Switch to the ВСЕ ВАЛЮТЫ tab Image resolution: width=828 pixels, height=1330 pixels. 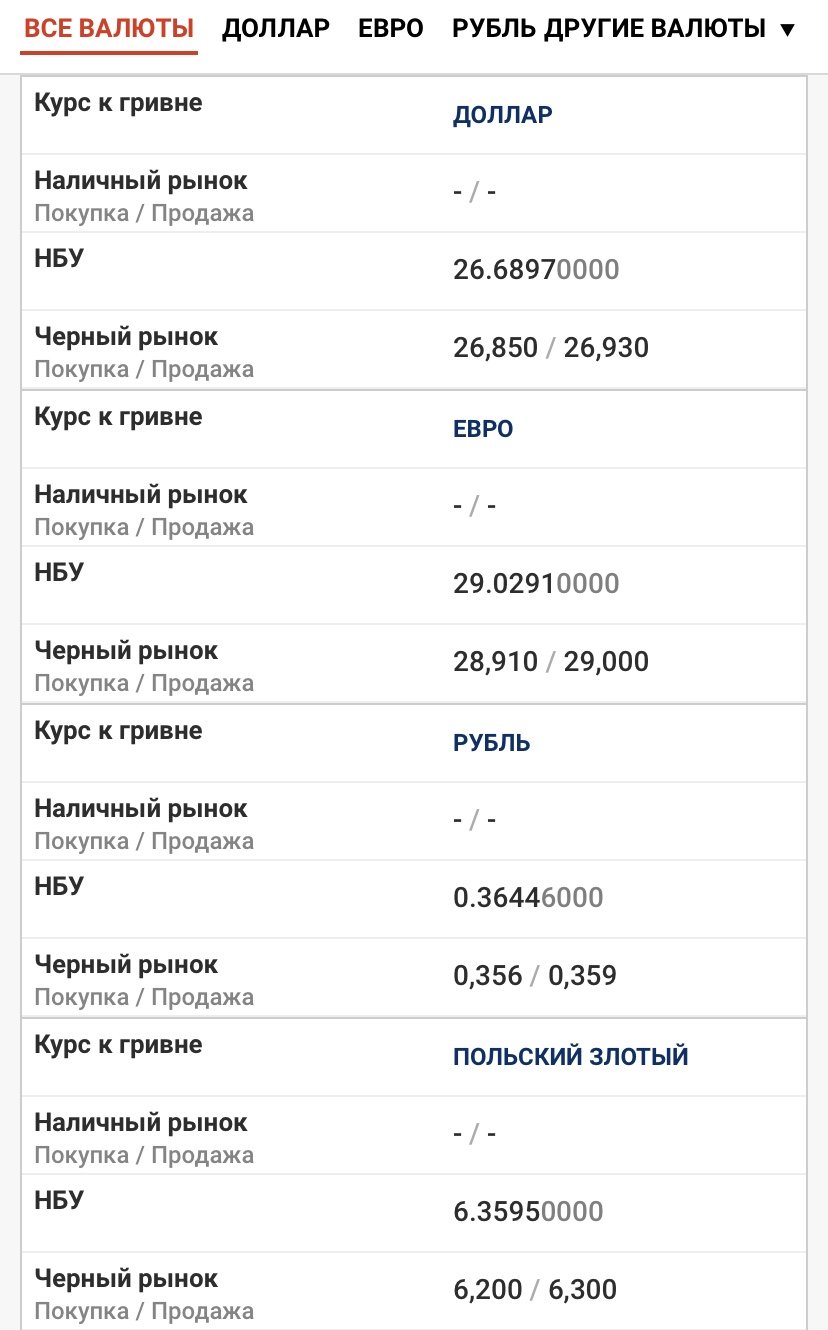point(109,28)
